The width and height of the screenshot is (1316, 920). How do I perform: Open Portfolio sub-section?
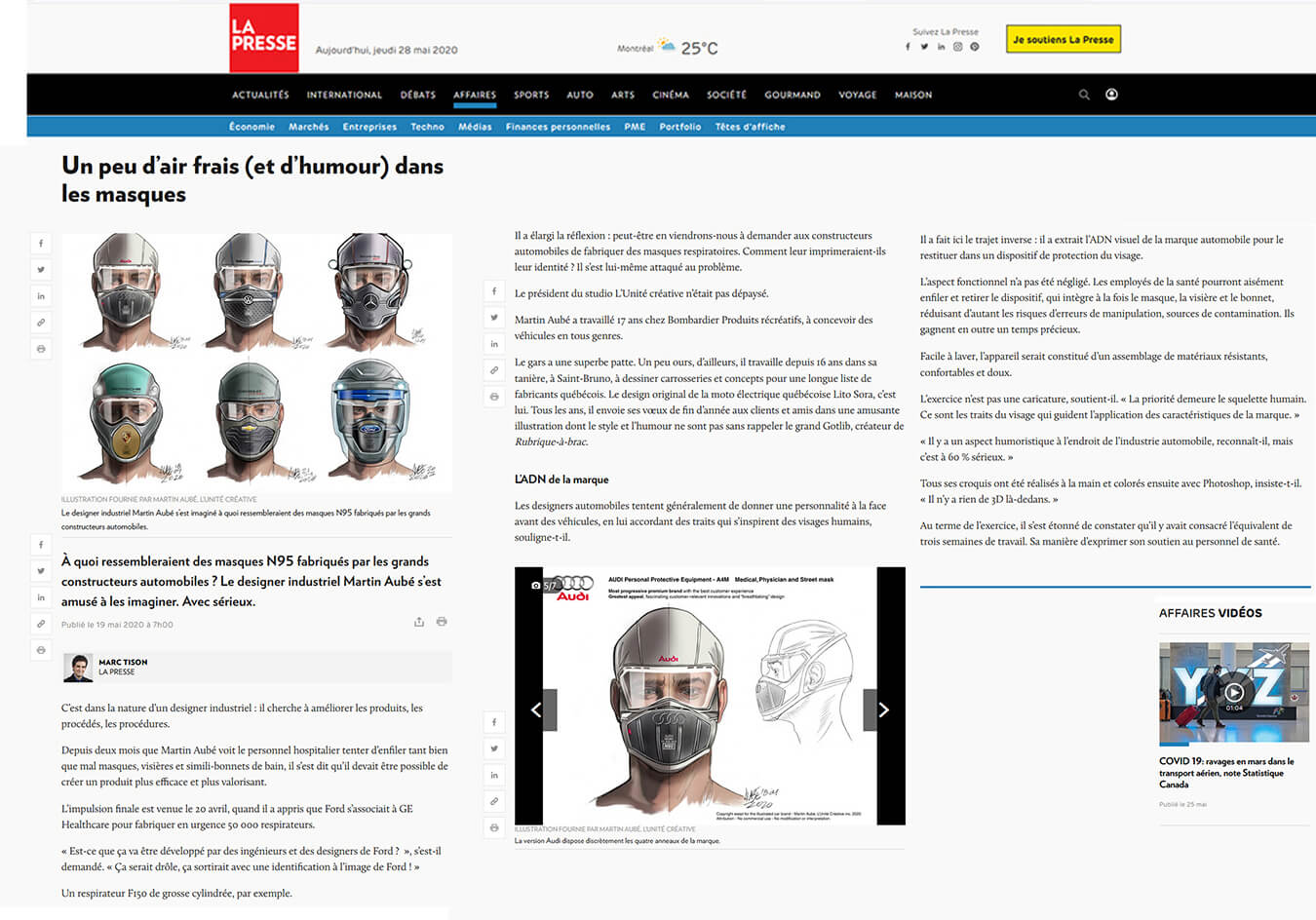point(680,127)
